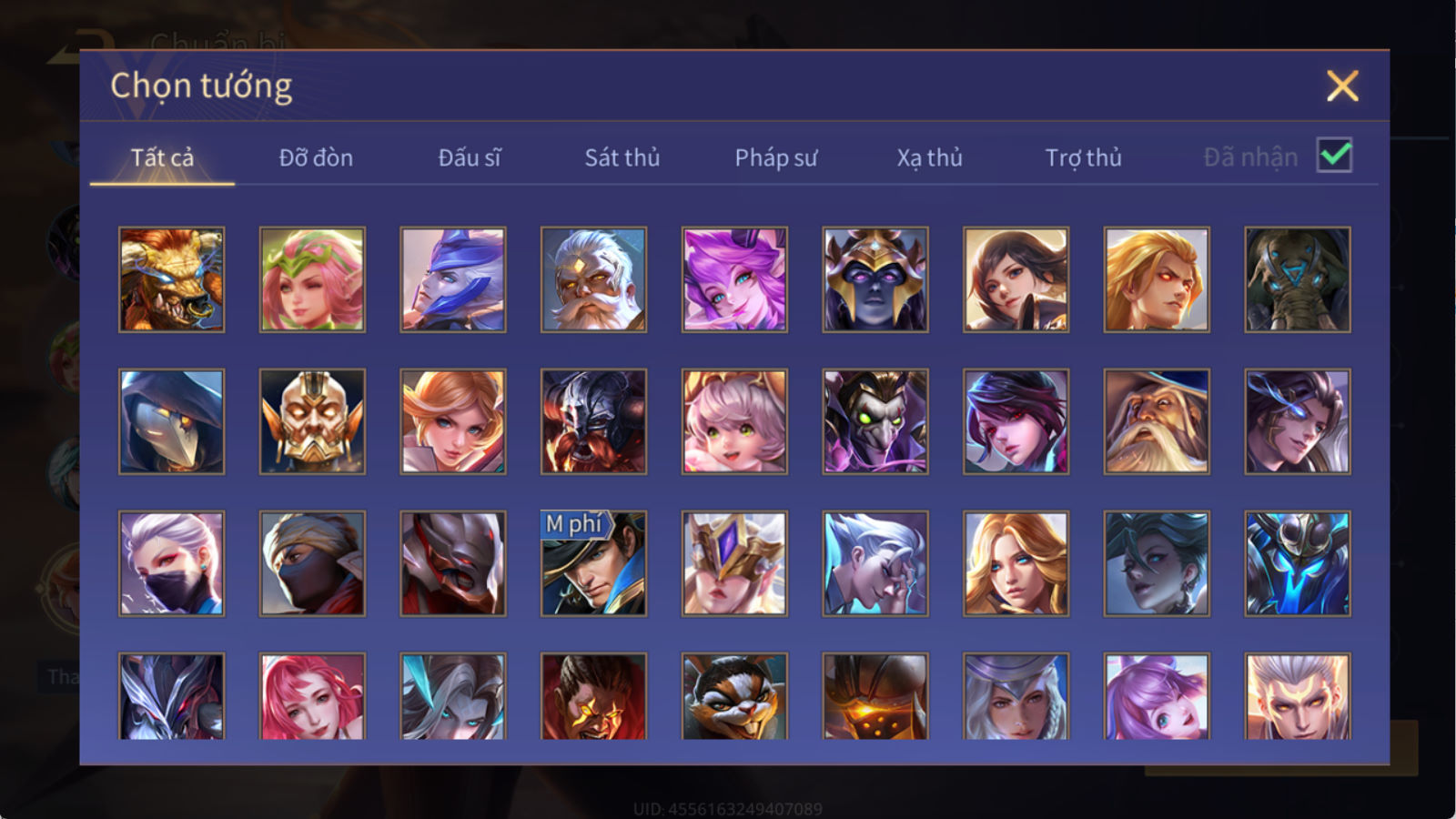The image size is (1456, 819).
Task: Choose the hero marked 'M phí'
Action: point(593,563)
